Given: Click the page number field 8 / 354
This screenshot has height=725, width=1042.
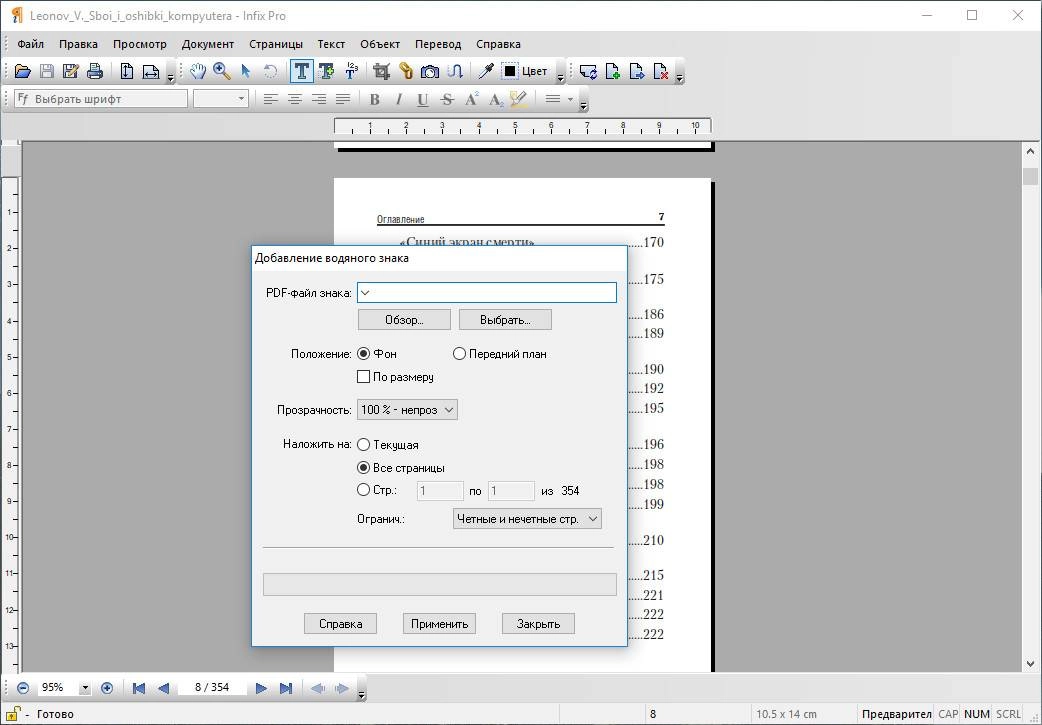Looking at the screenshot, I should click(x=212, y=688).
